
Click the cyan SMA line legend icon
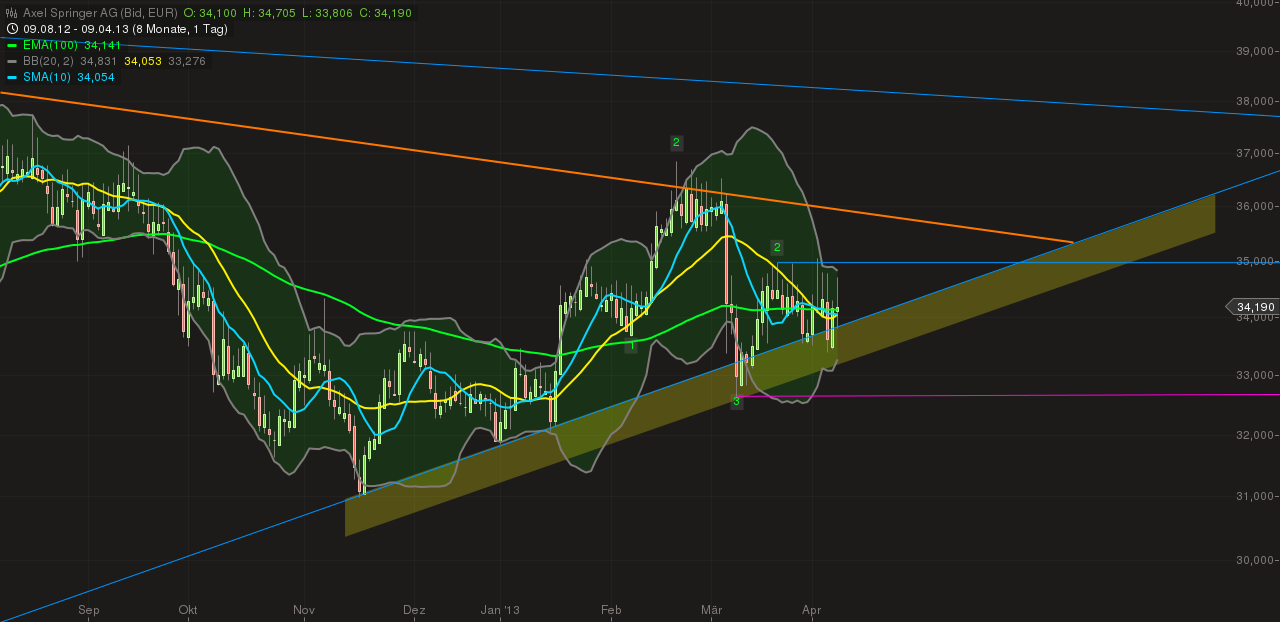[12, 77]
